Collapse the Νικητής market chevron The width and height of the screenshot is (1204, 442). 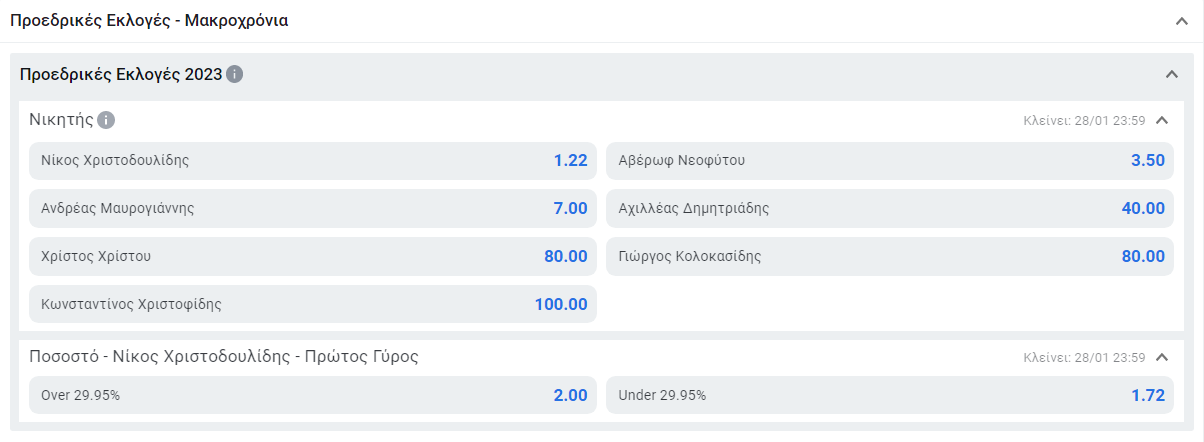click(x=1162, y=120)
